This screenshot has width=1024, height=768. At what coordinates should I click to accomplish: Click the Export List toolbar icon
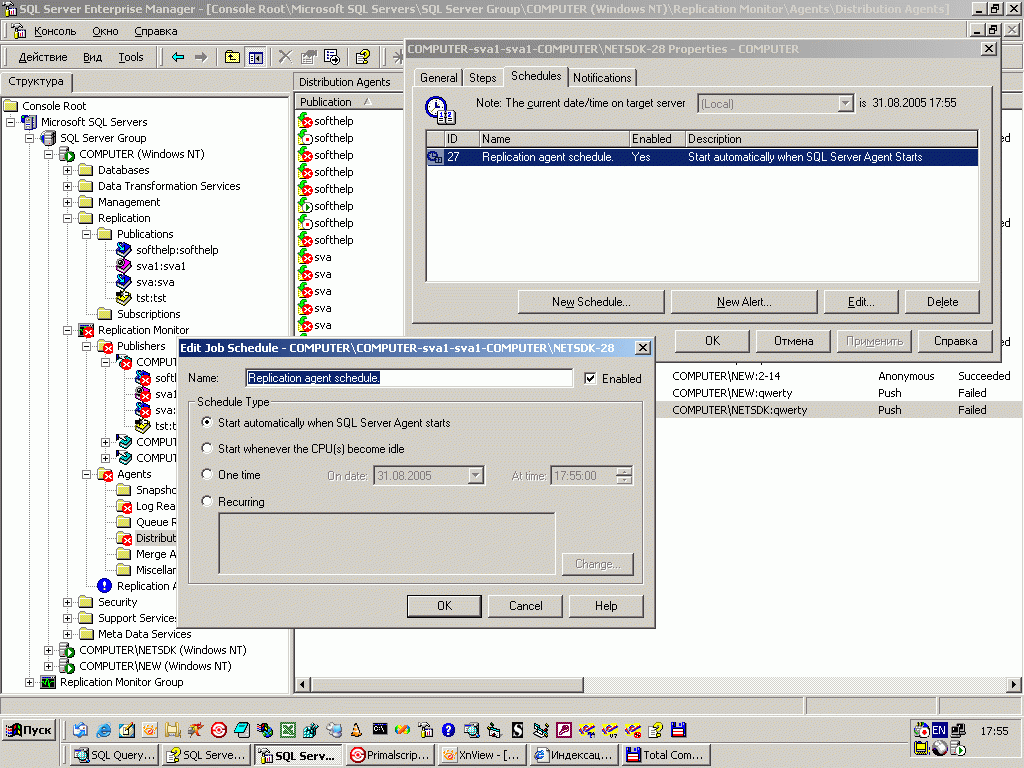click(x=332, y=57)
